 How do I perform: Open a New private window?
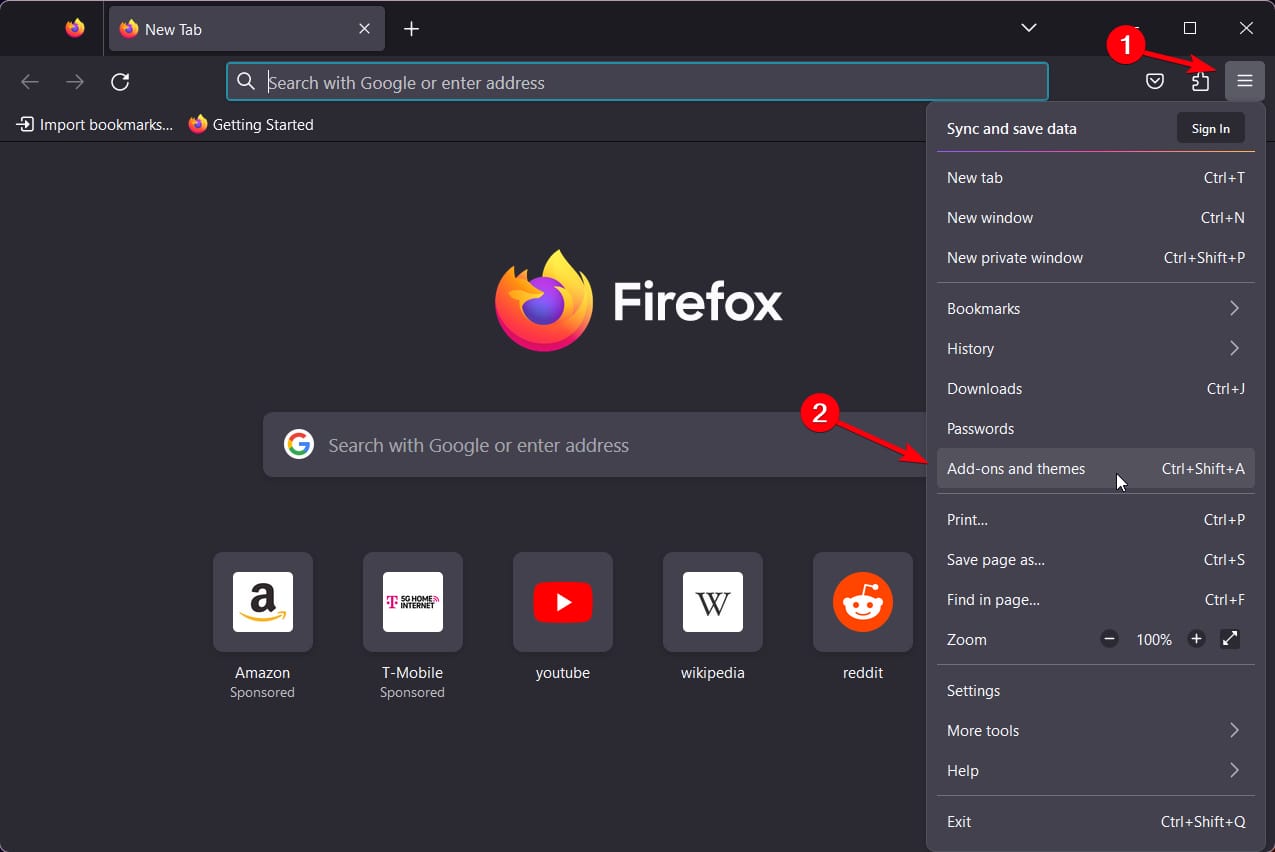coord(1015,257)
